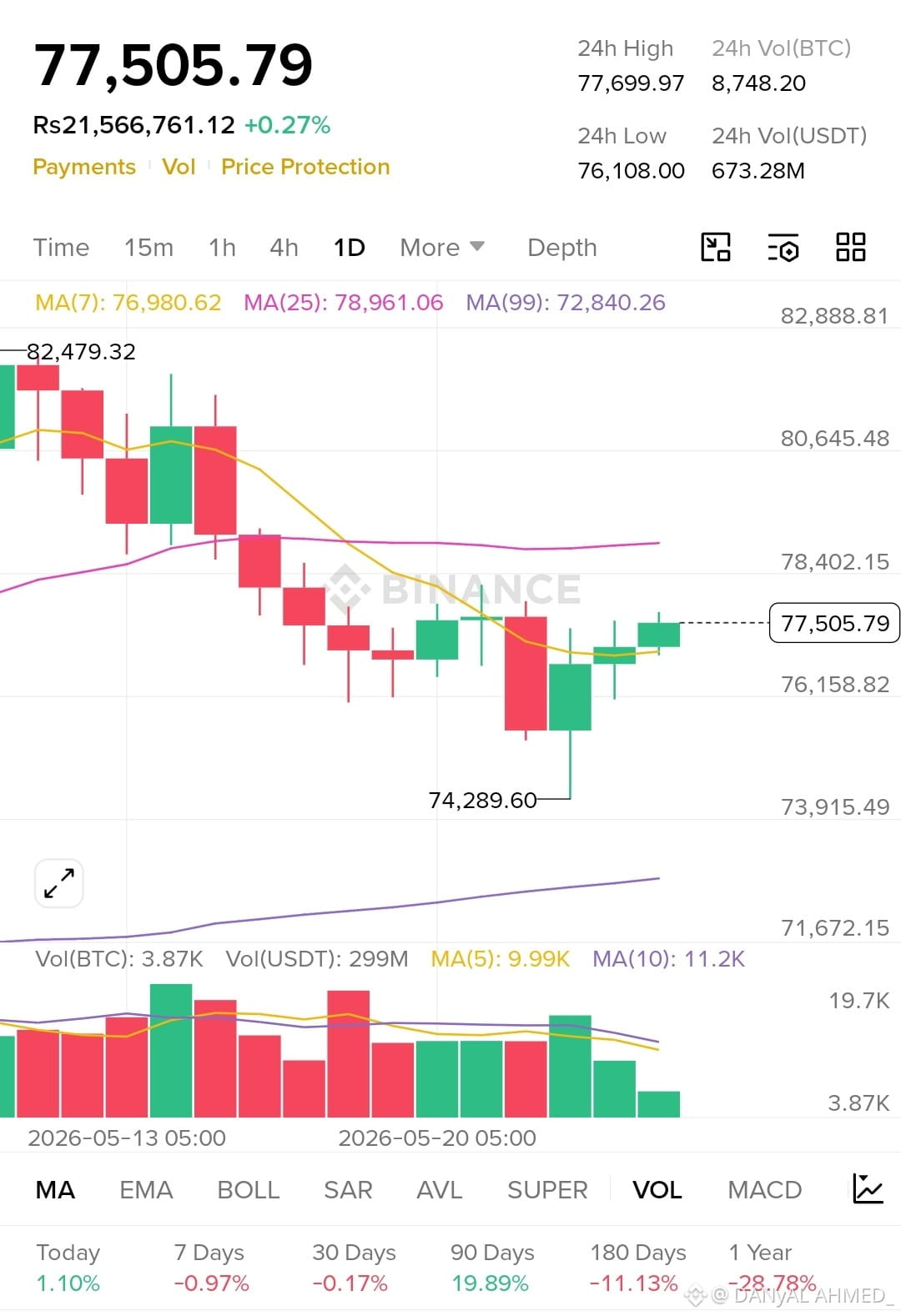Viewport: 901px width, 1316px height.
Task: Tap the Payments tag
Action: tap(84, 167)
